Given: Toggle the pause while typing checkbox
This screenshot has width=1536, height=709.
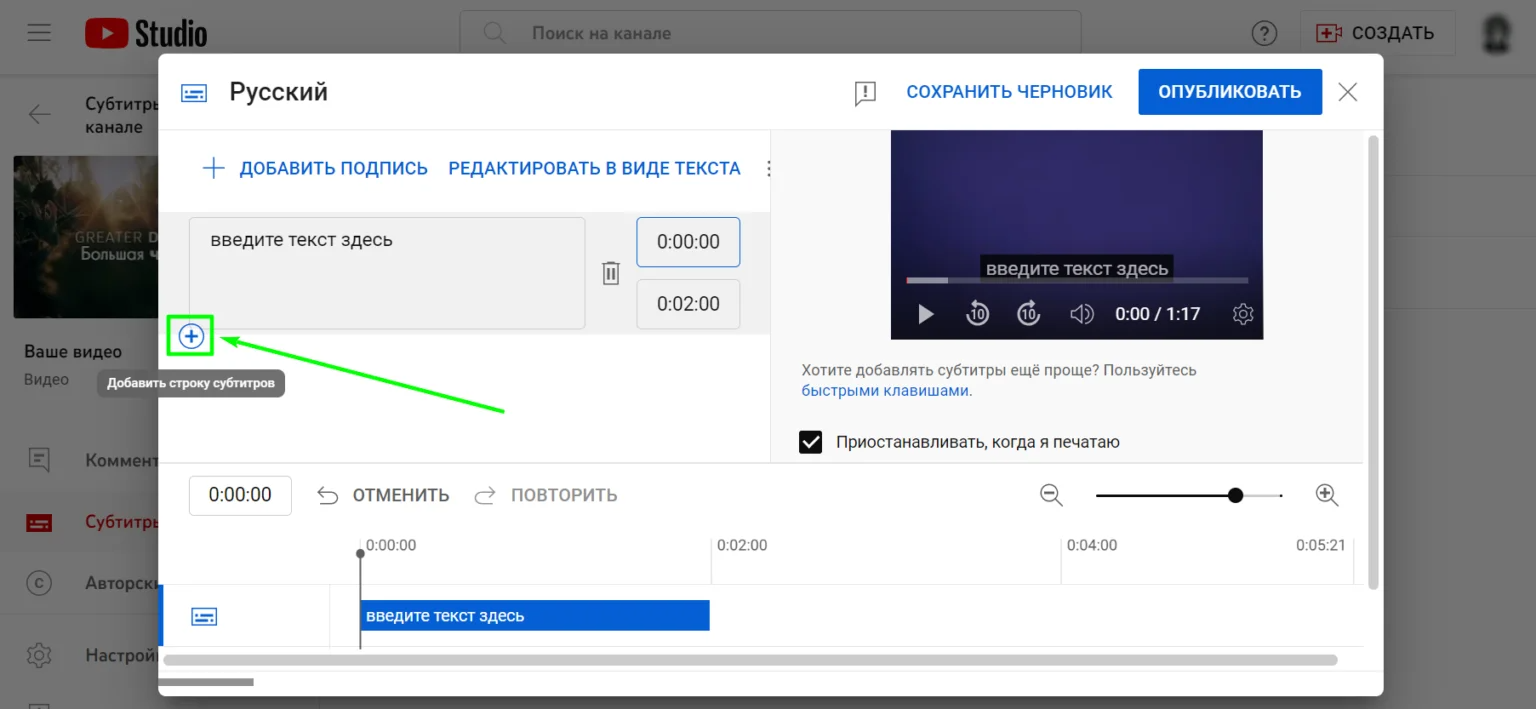Looking at the screenshot, I should coord(810,442).
